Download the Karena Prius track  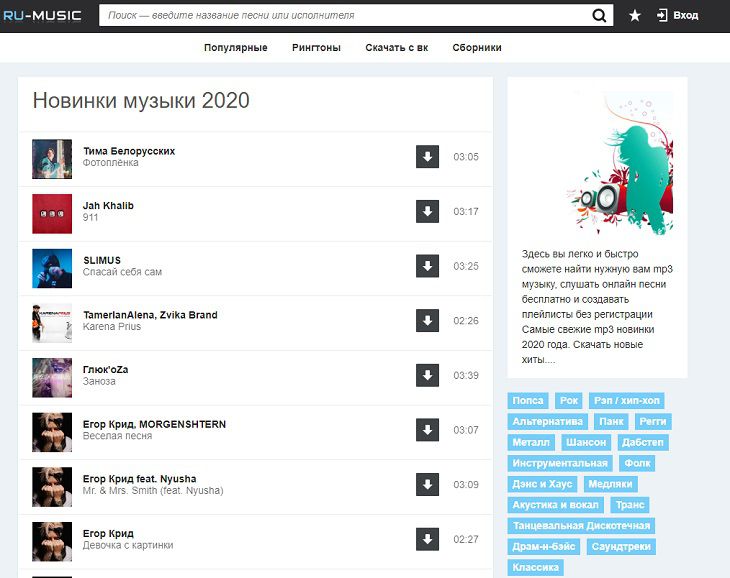coord(427,321)
